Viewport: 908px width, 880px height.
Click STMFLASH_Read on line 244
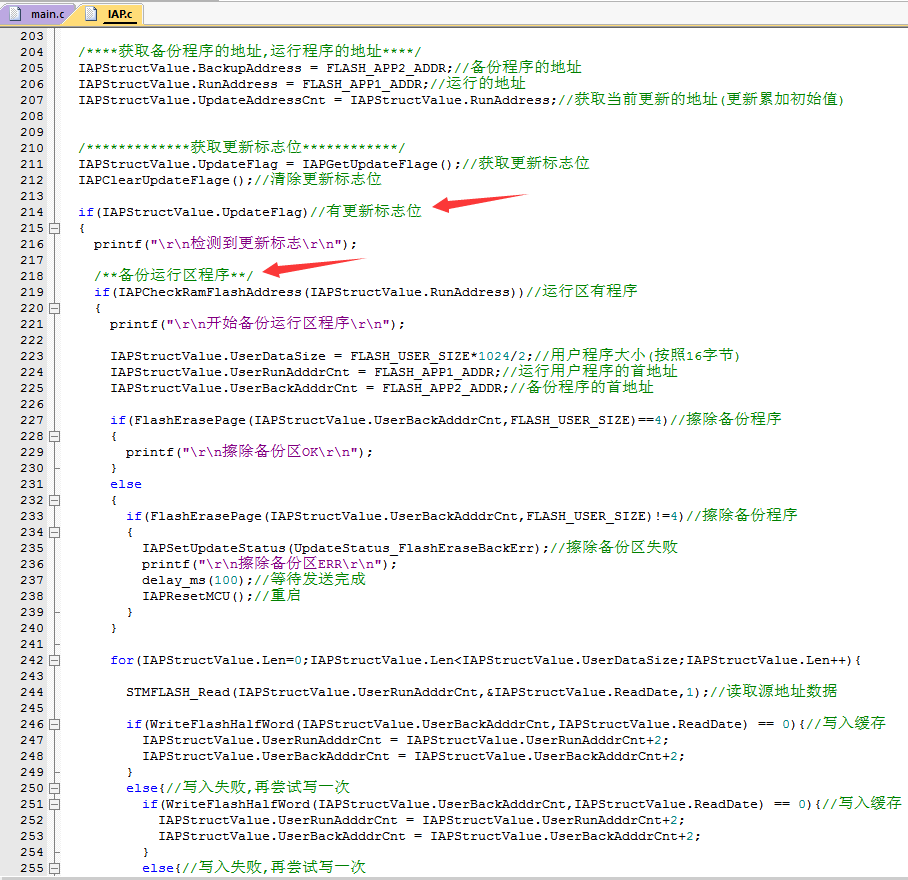point(178,692)
